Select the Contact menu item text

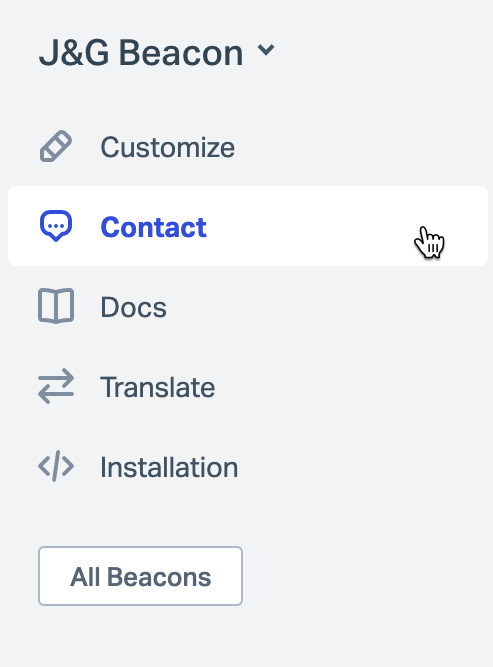[x=154, y=227]
